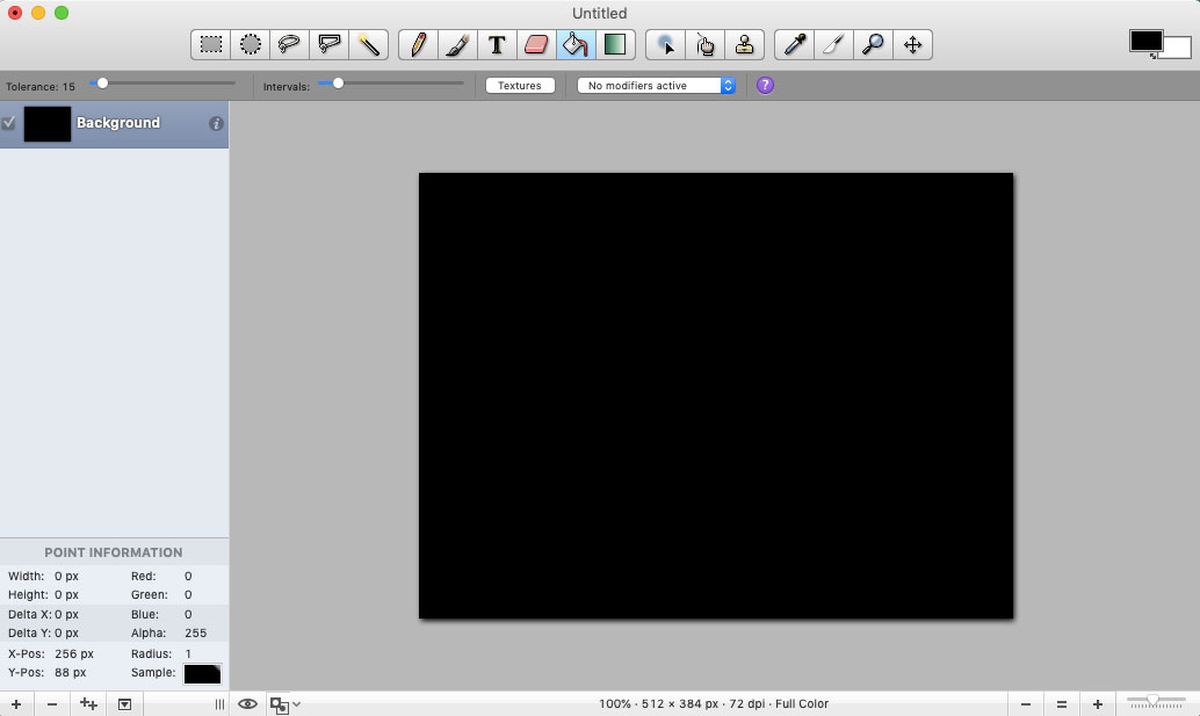This screenshot has height=716, width=1200.
Task: Add a new layer with plus button
Action: pos(16,704)
